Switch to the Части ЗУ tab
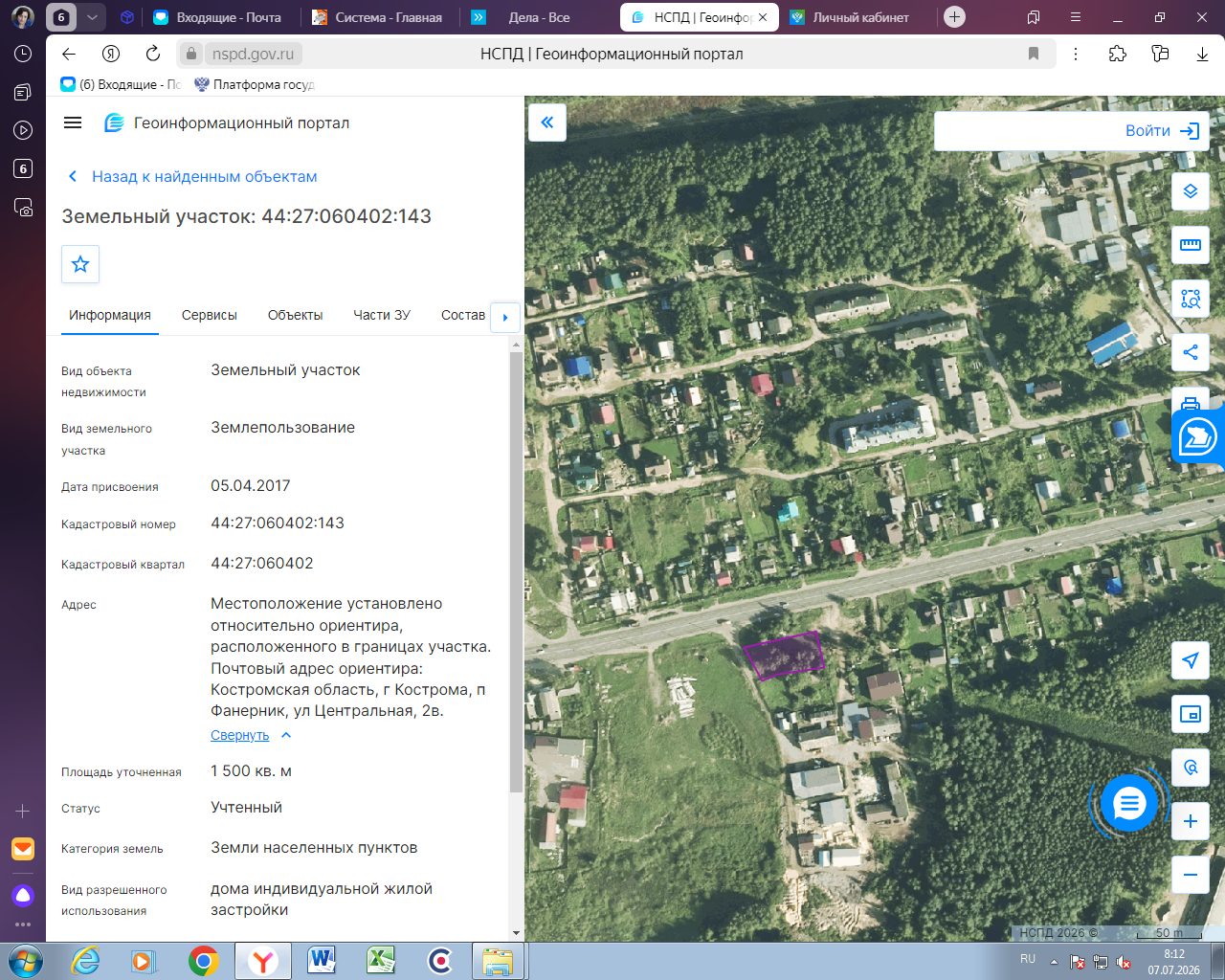This screenshot has width=1225, height=980. pos(382,315)
